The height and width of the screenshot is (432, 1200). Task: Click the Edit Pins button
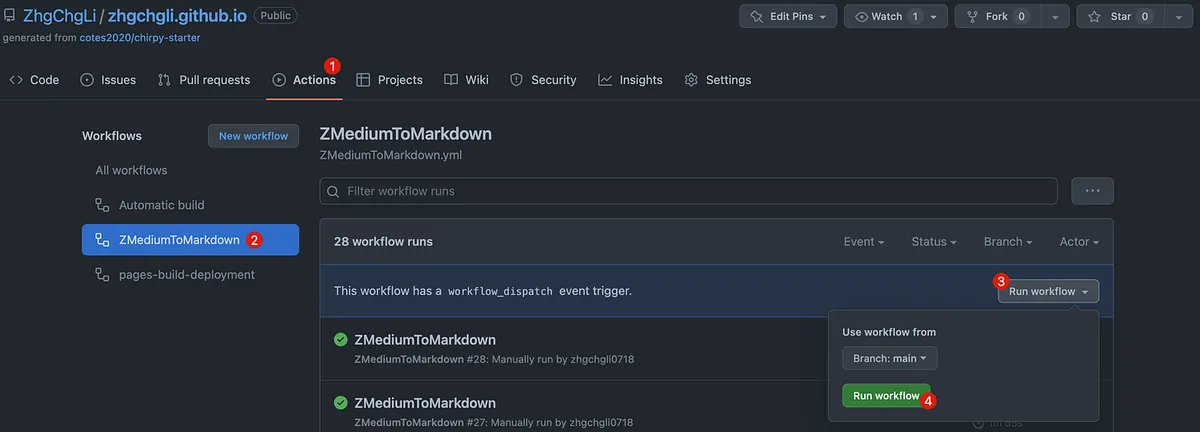click(x=787, y=17)
